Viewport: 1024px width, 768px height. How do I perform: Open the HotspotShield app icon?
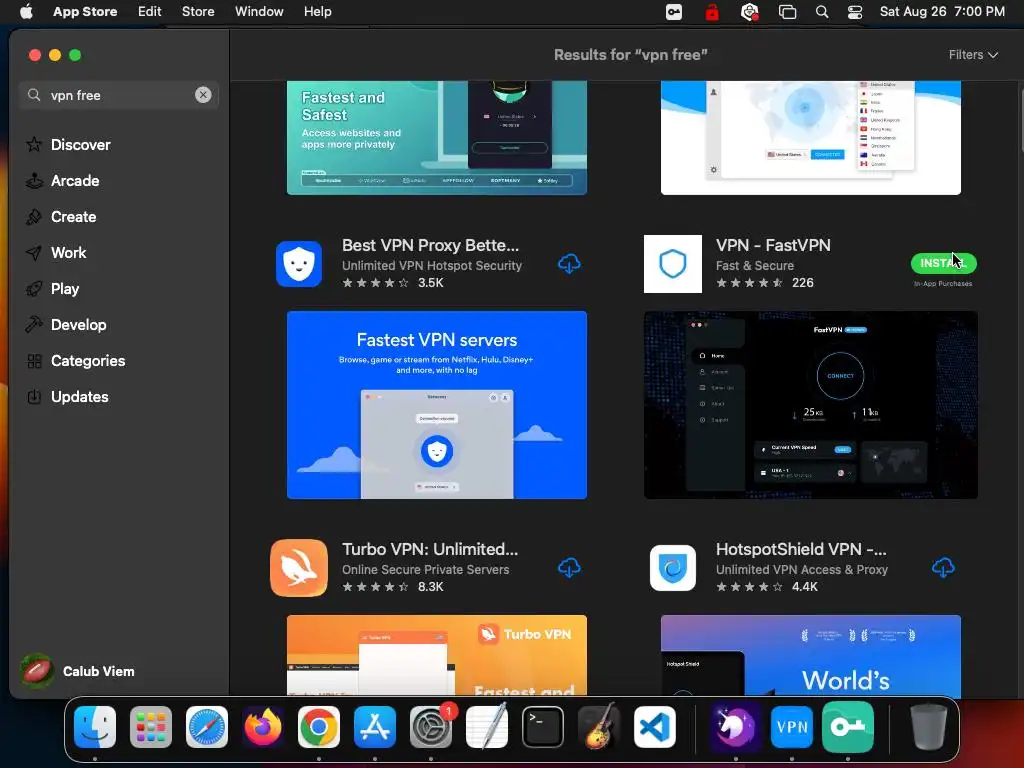coord(673,568)
